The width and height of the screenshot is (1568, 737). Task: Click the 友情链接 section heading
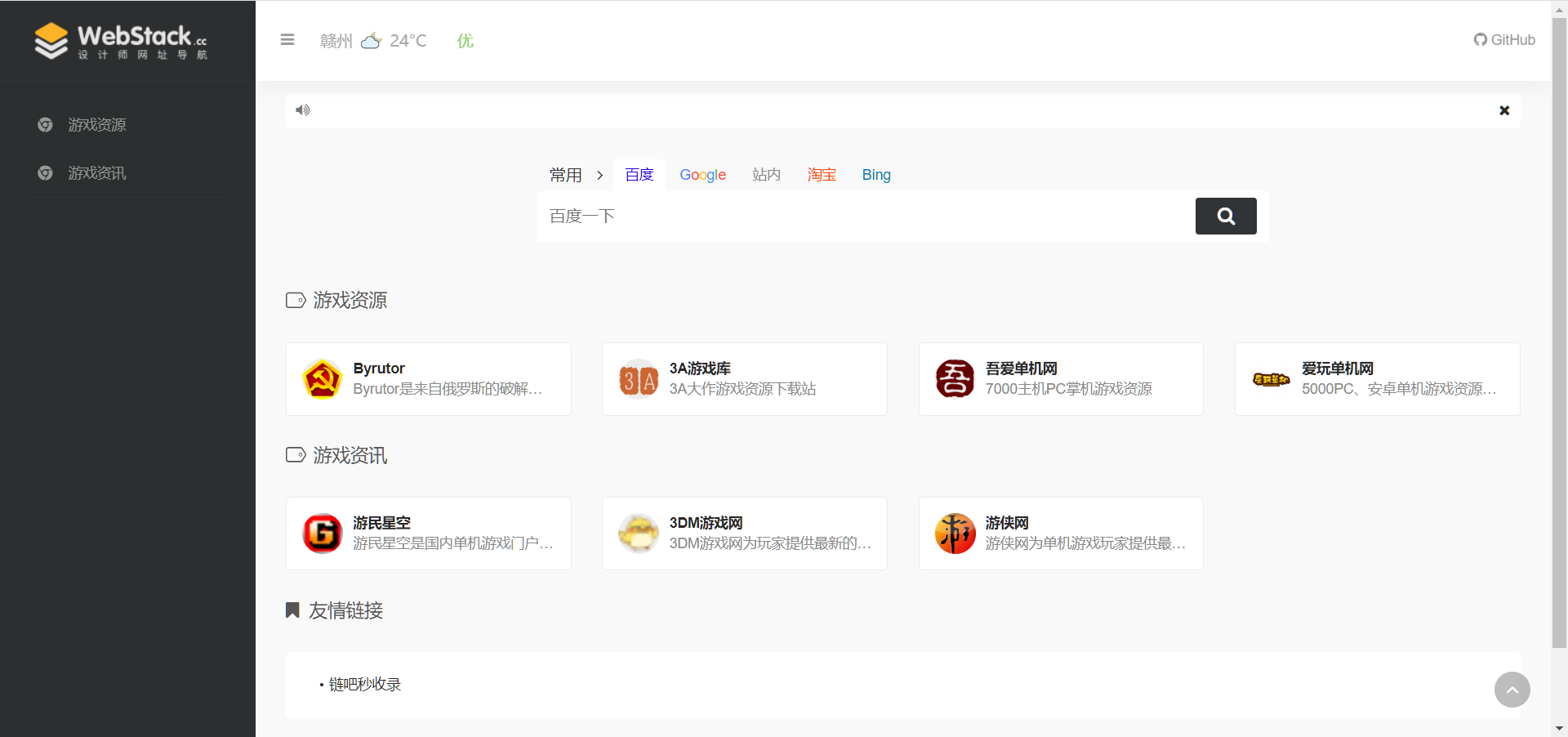(346, 610)
